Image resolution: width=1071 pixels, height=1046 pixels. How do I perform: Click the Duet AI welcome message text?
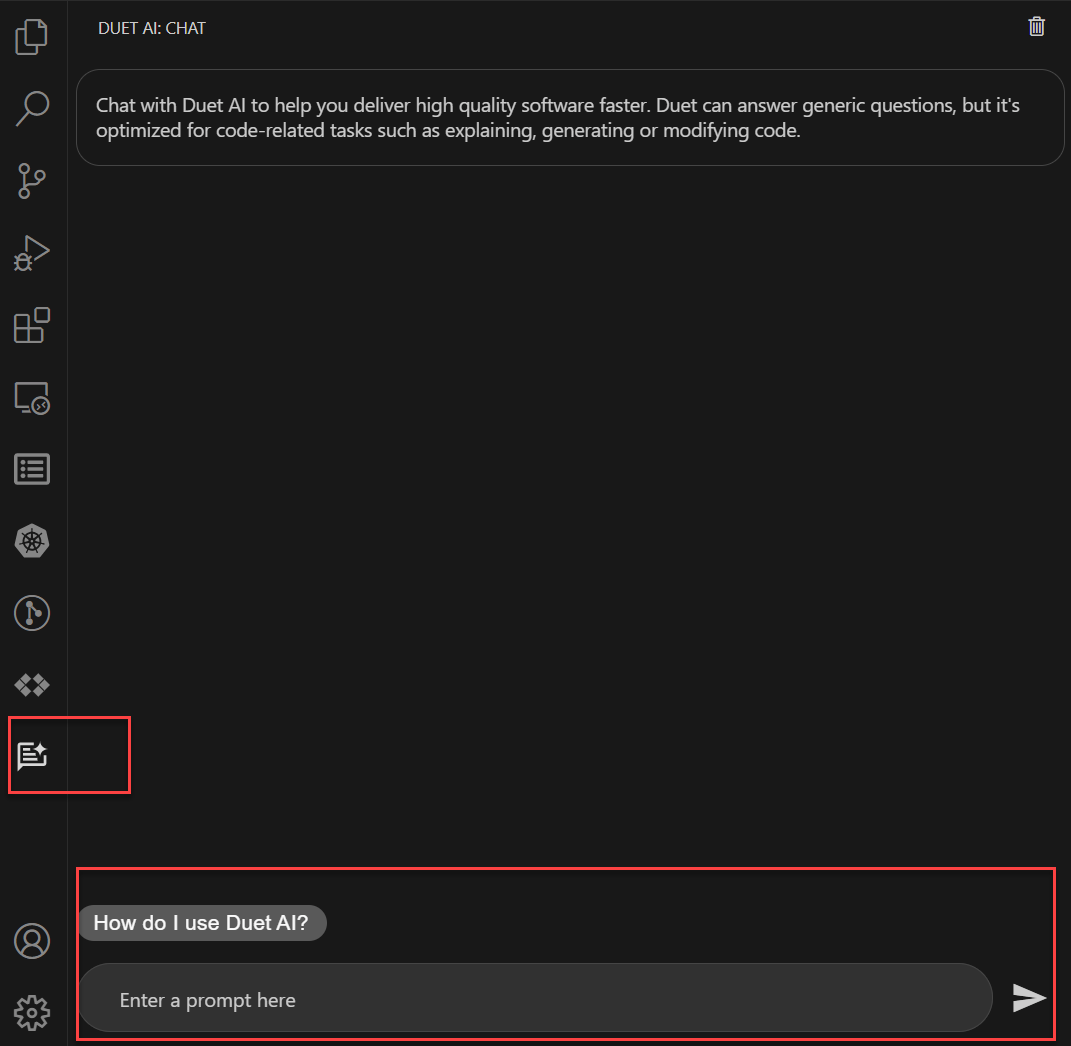tap(557, 118)
